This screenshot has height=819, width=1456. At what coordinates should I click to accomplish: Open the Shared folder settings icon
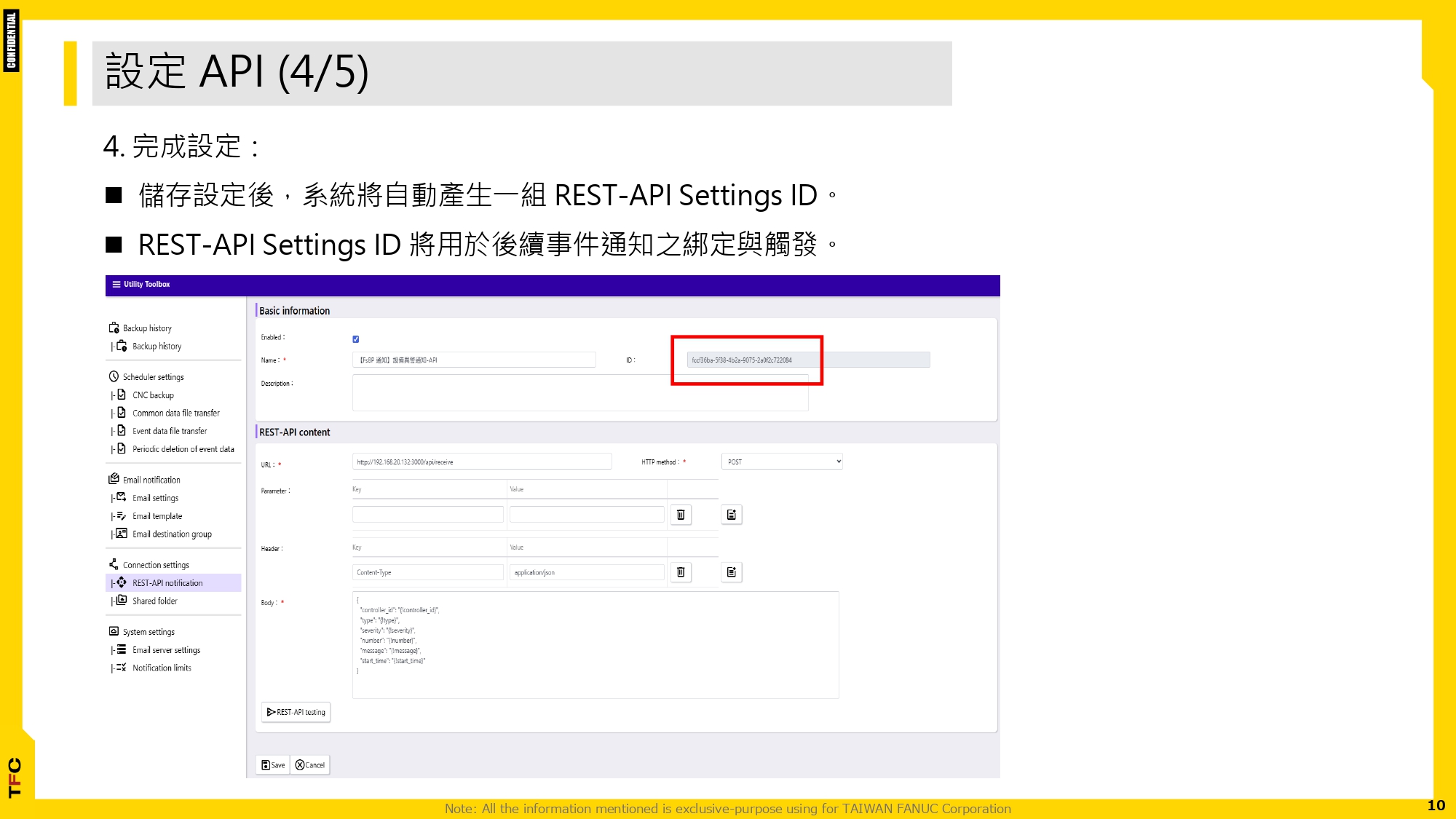(122, 601)
